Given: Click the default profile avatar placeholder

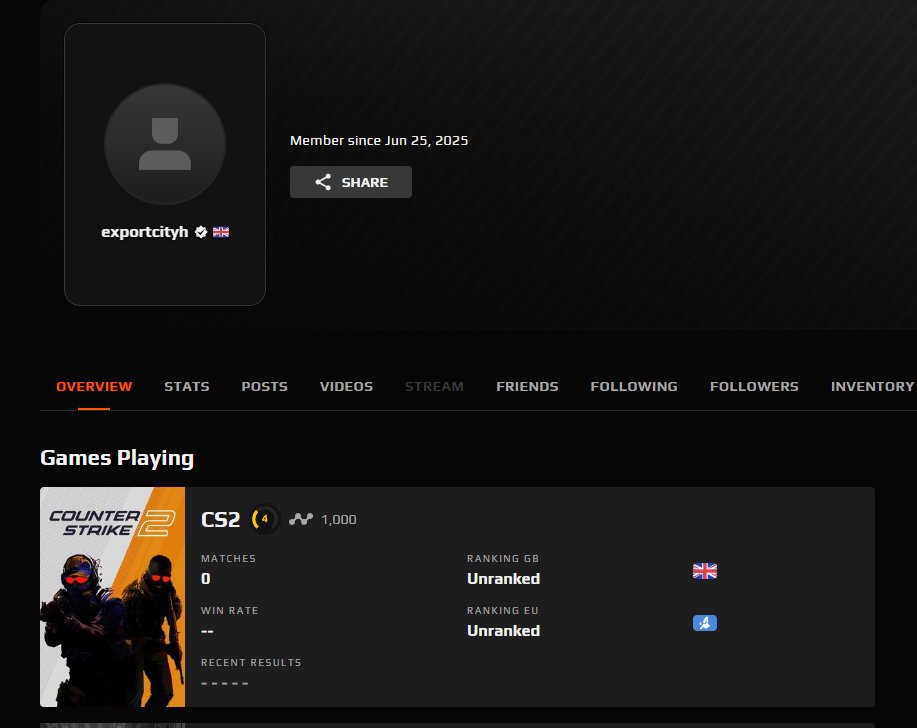Looking at the screenshot, I should click(x=165, y=144).
